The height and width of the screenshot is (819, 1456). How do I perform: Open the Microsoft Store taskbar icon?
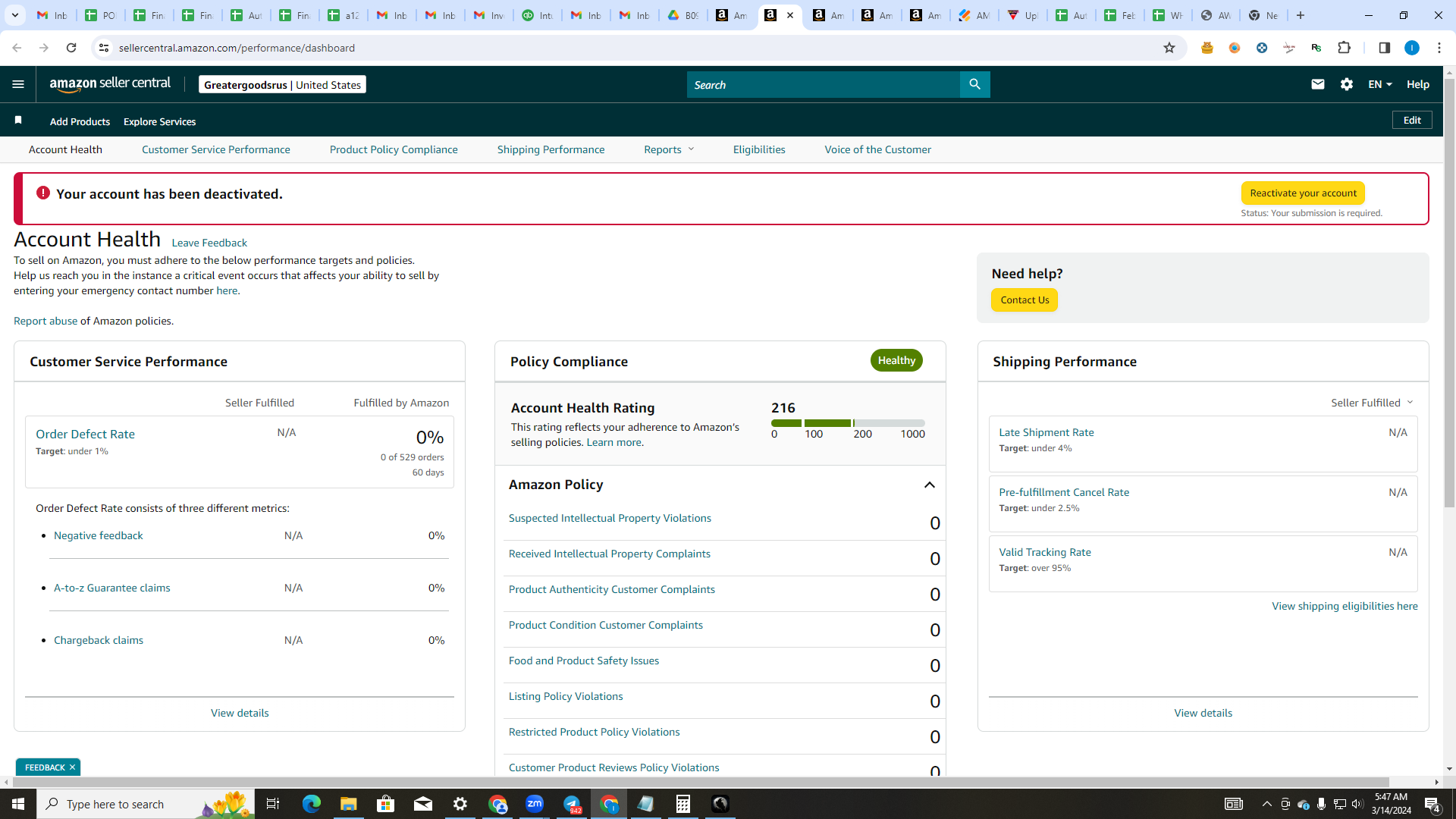[x=385, y=804]
